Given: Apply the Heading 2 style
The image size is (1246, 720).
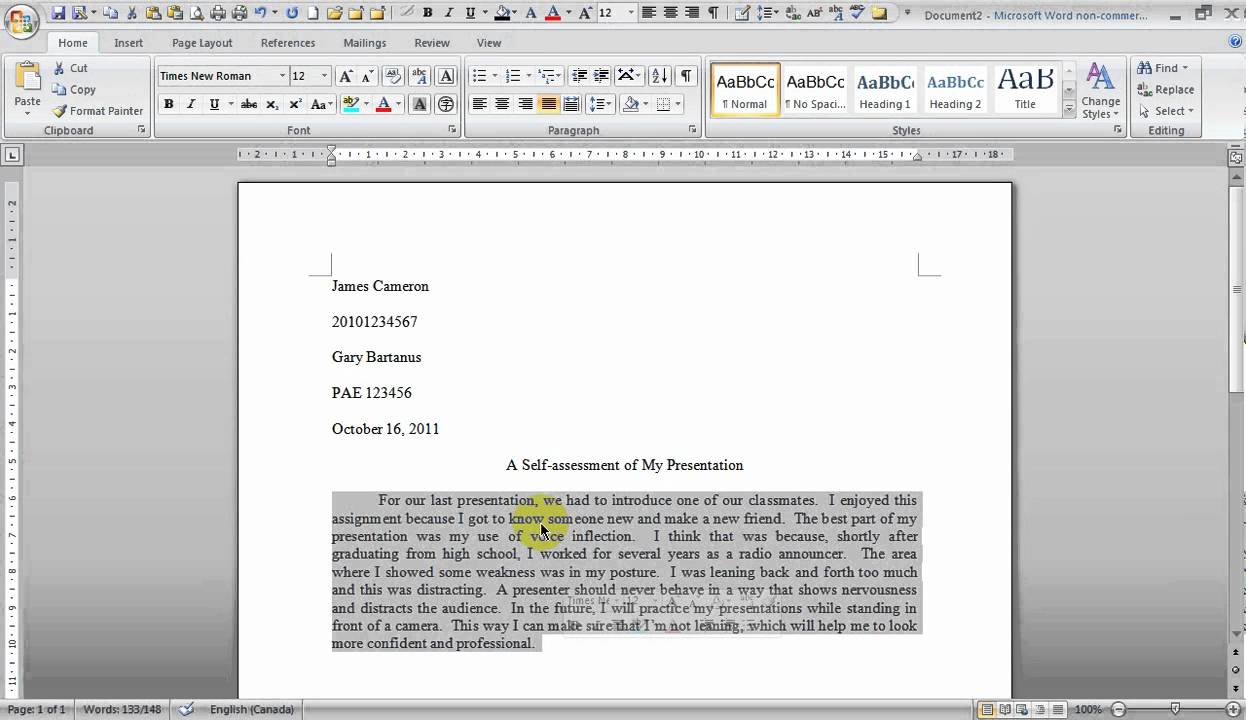Looking at the screenshot, I should tap(955, 90).
